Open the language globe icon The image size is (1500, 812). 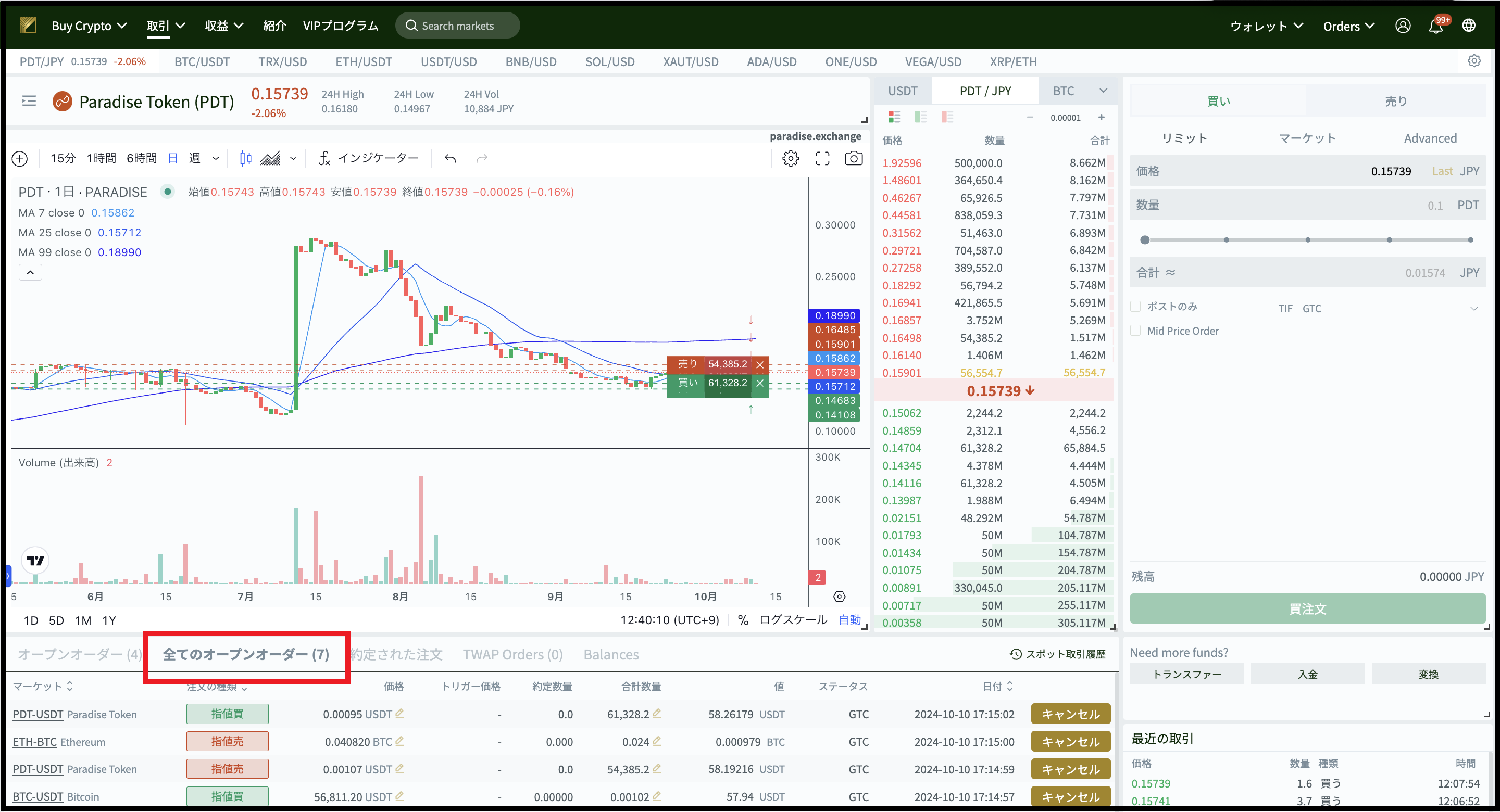[x=1469, y=26]
